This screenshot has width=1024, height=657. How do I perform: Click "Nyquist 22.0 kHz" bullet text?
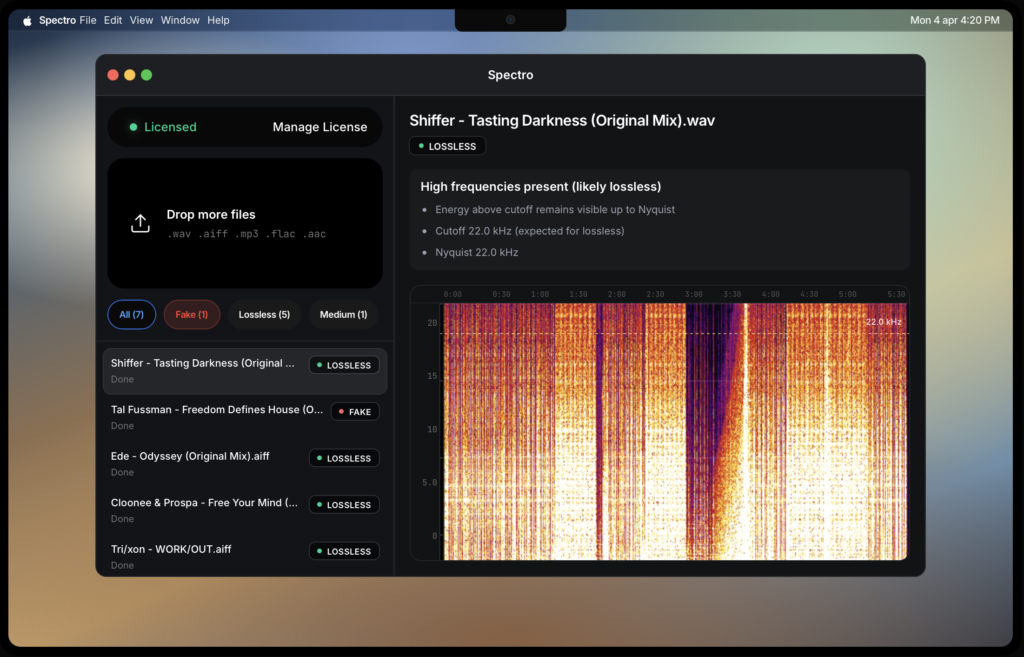pos(477,252)
